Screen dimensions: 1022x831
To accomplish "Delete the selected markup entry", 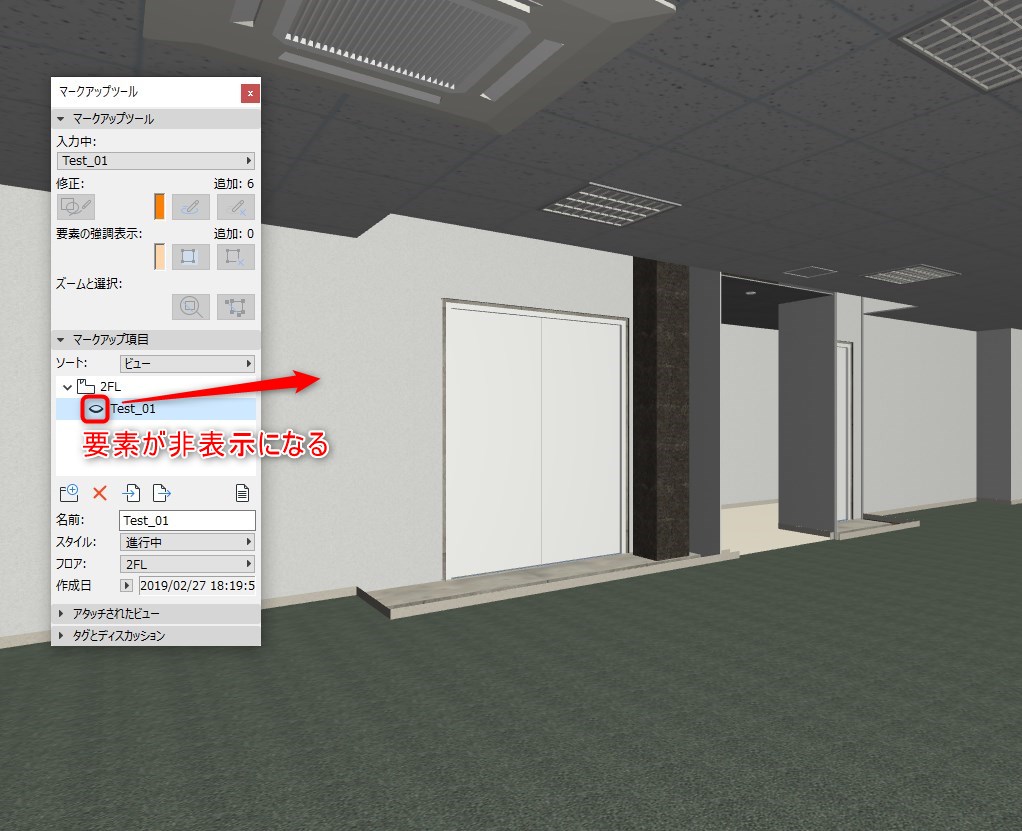I will pos(100,493).
